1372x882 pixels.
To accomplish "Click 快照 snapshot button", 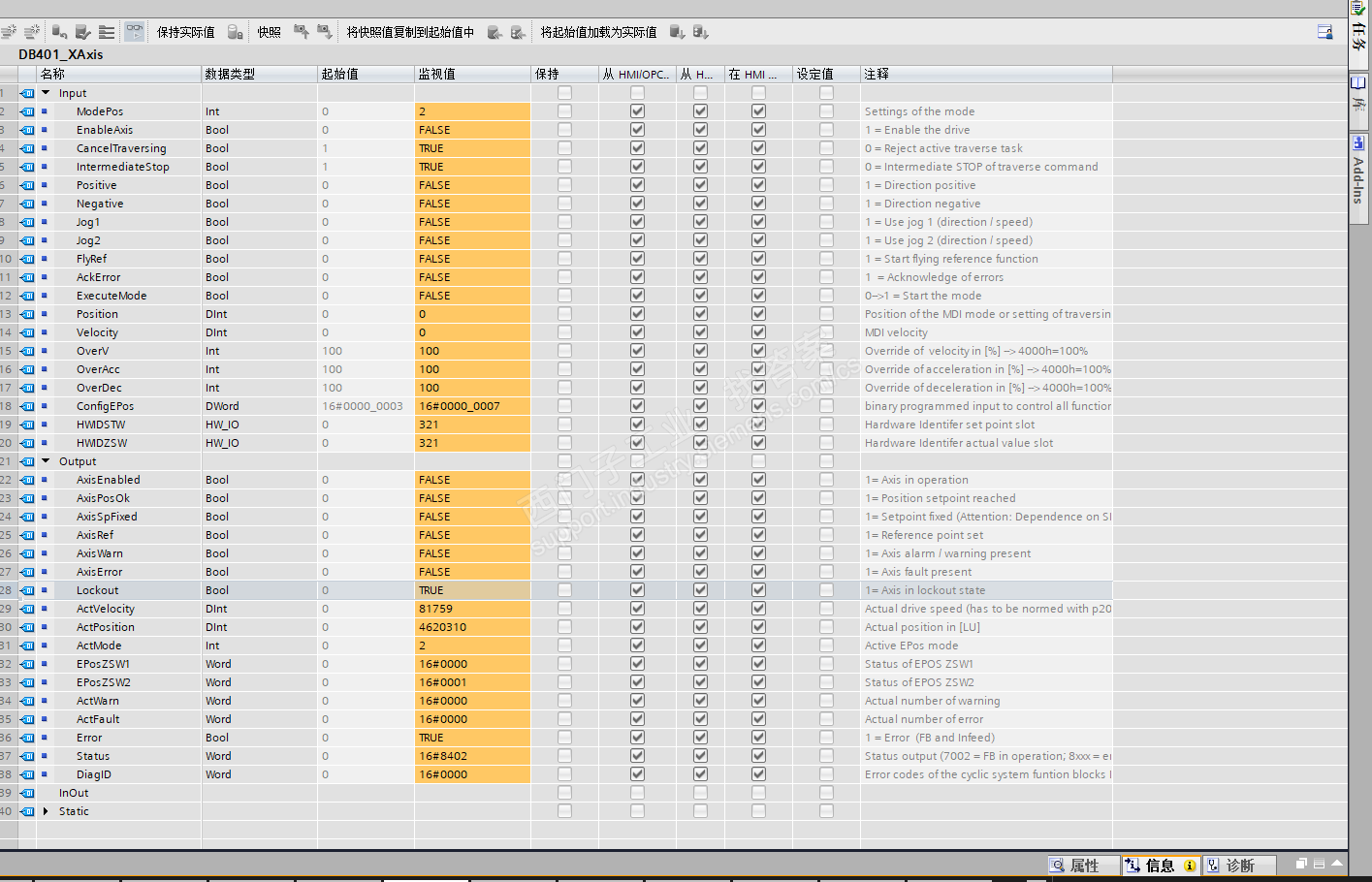I will [x=270, y=32].
